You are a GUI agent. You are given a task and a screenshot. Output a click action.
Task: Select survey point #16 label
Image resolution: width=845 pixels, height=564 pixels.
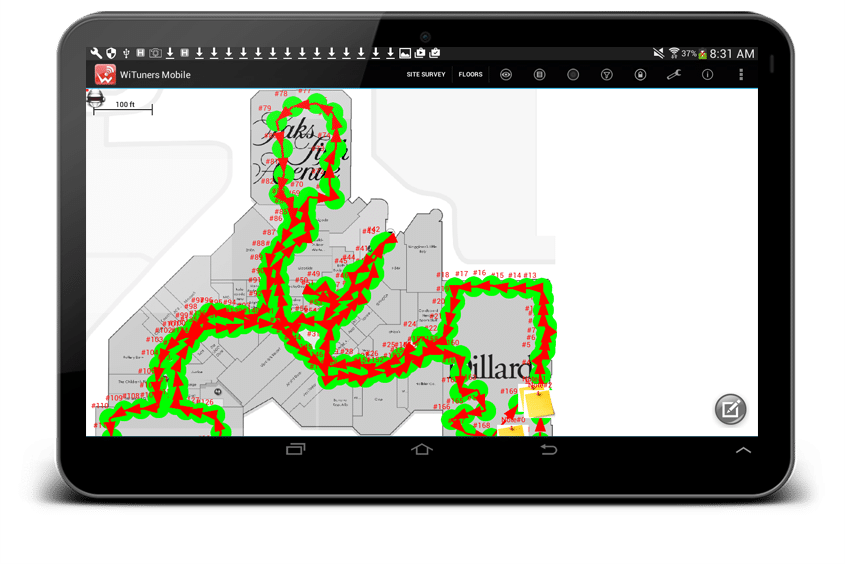click(480, 273)
